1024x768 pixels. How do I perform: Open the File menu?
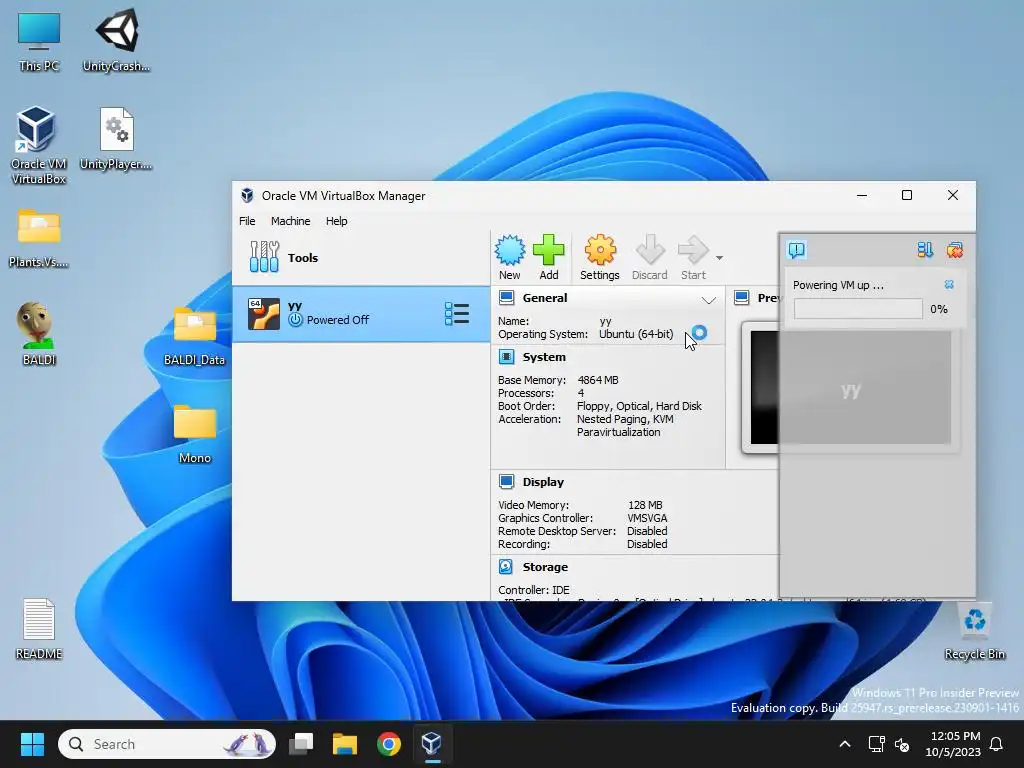coord(247,221)
